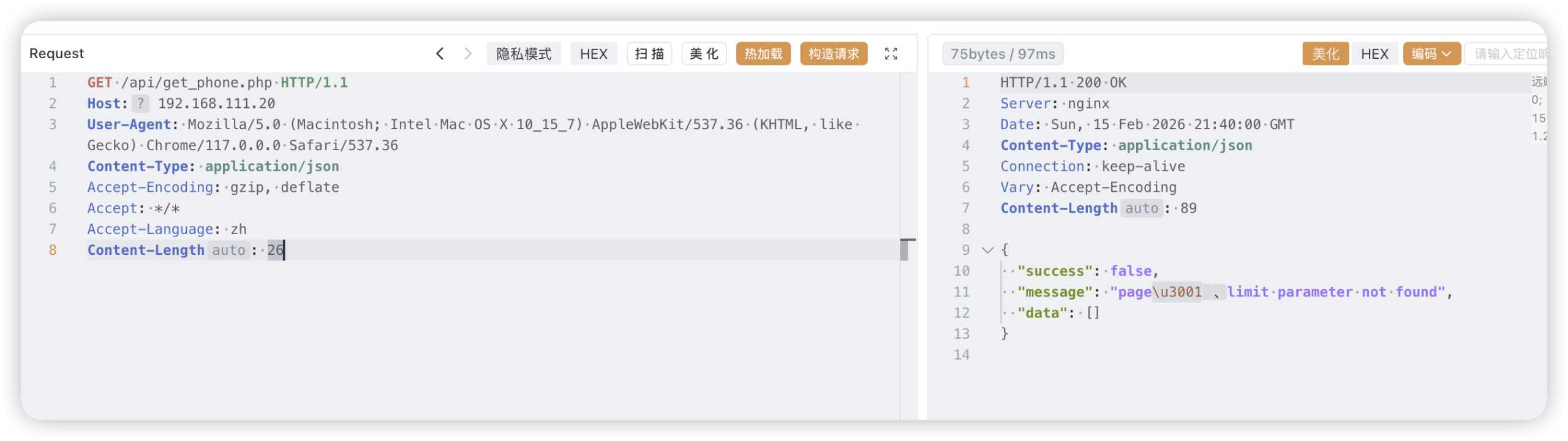The height and width of the screenshot is (441, 1568).
Task: Click the 热加载 hot reload button
Action: 763,54
